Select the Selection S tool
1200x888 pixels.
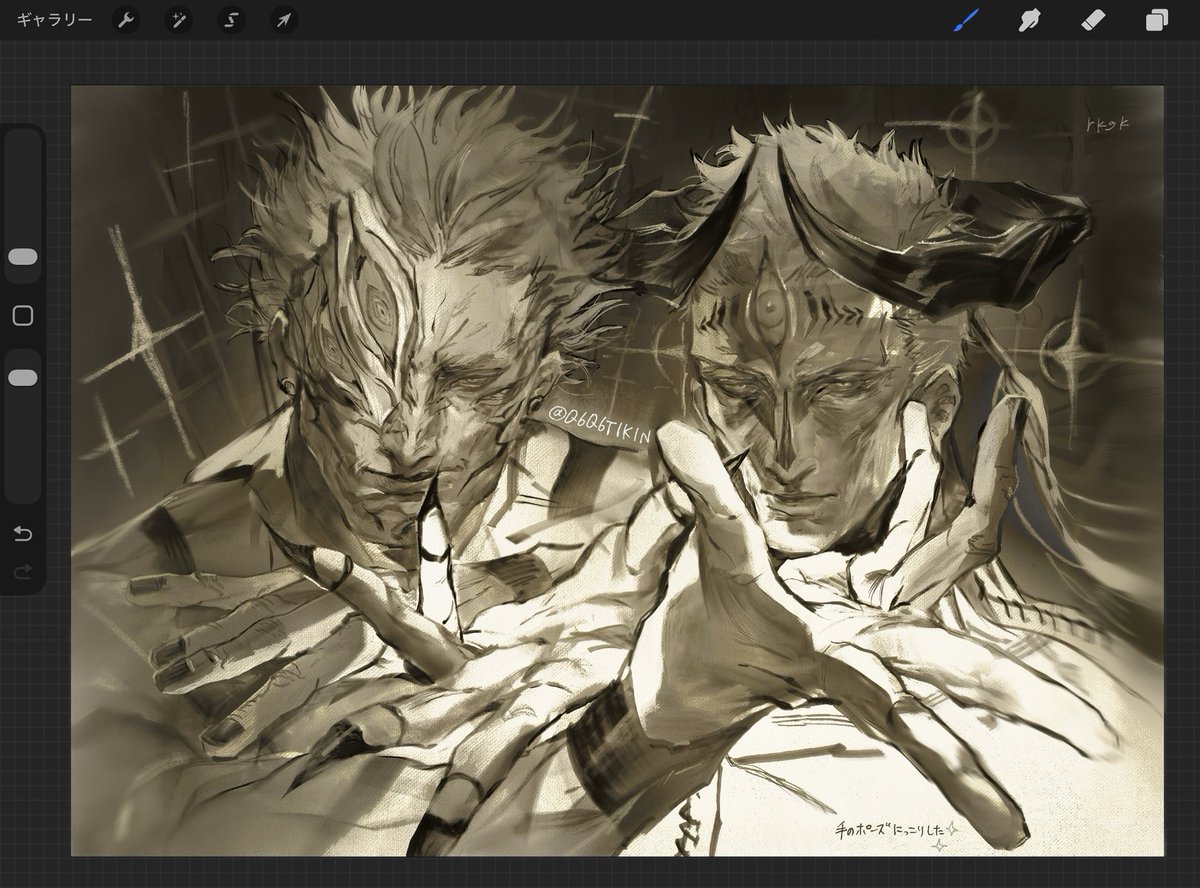pyautogui.click(x=232, y=19)
